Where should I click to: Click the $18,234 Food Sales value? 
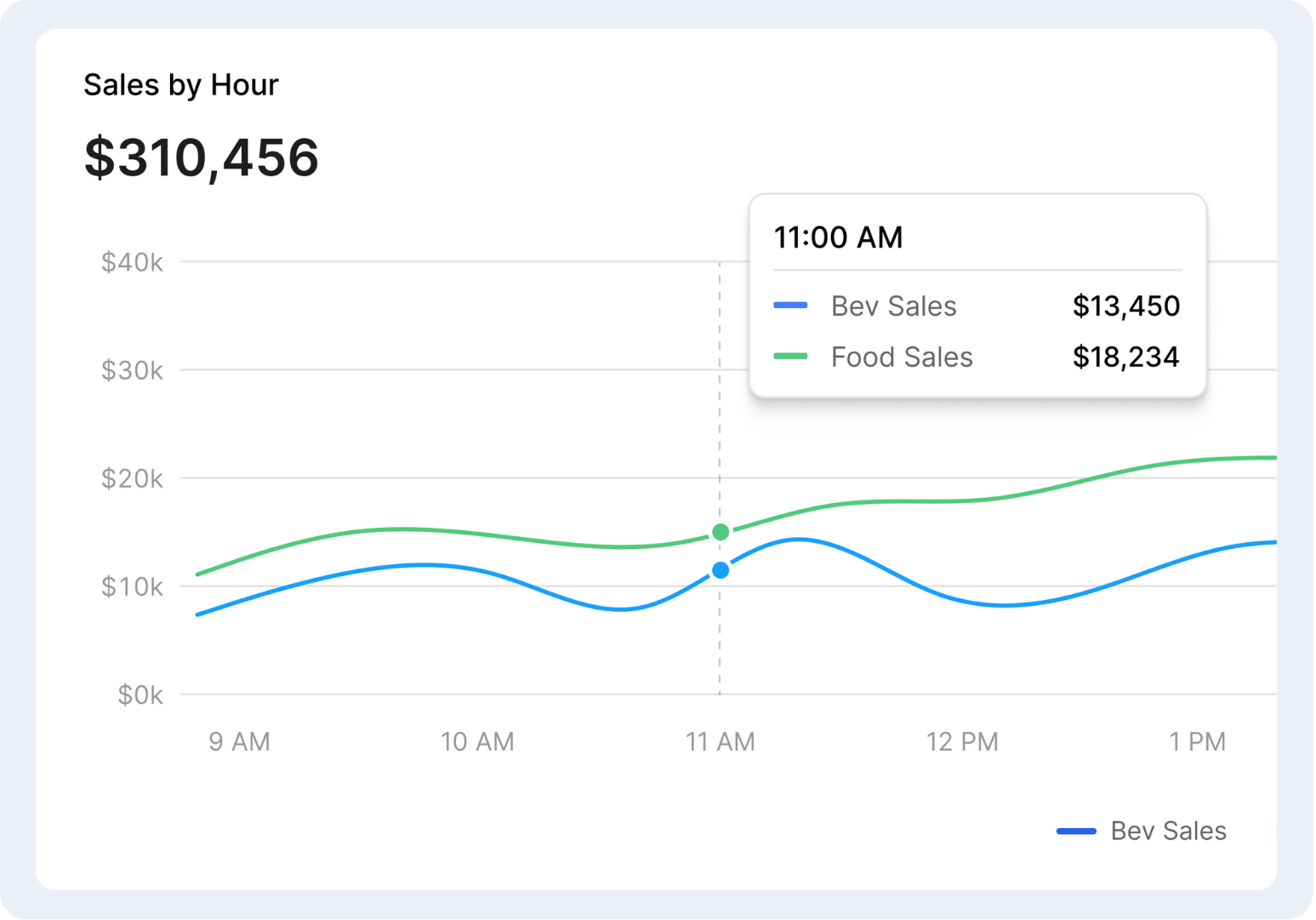(x=1125, y=357)
